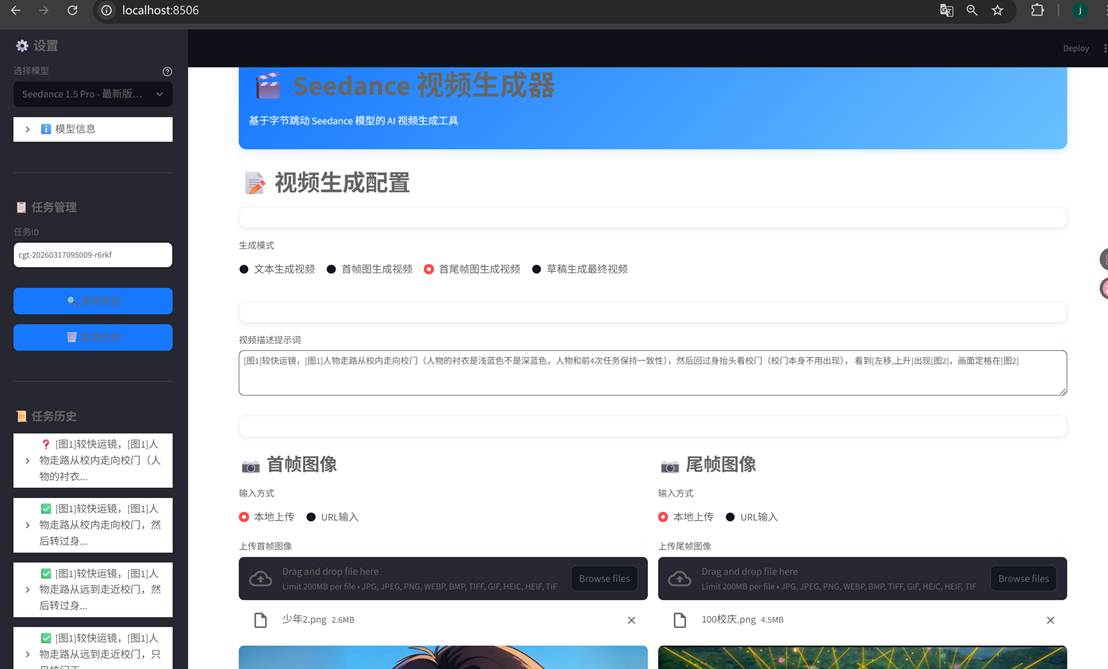Click the scroll icon next to 任务历史
Viewport: 1108px width, 669px height.
coord(21,416)
